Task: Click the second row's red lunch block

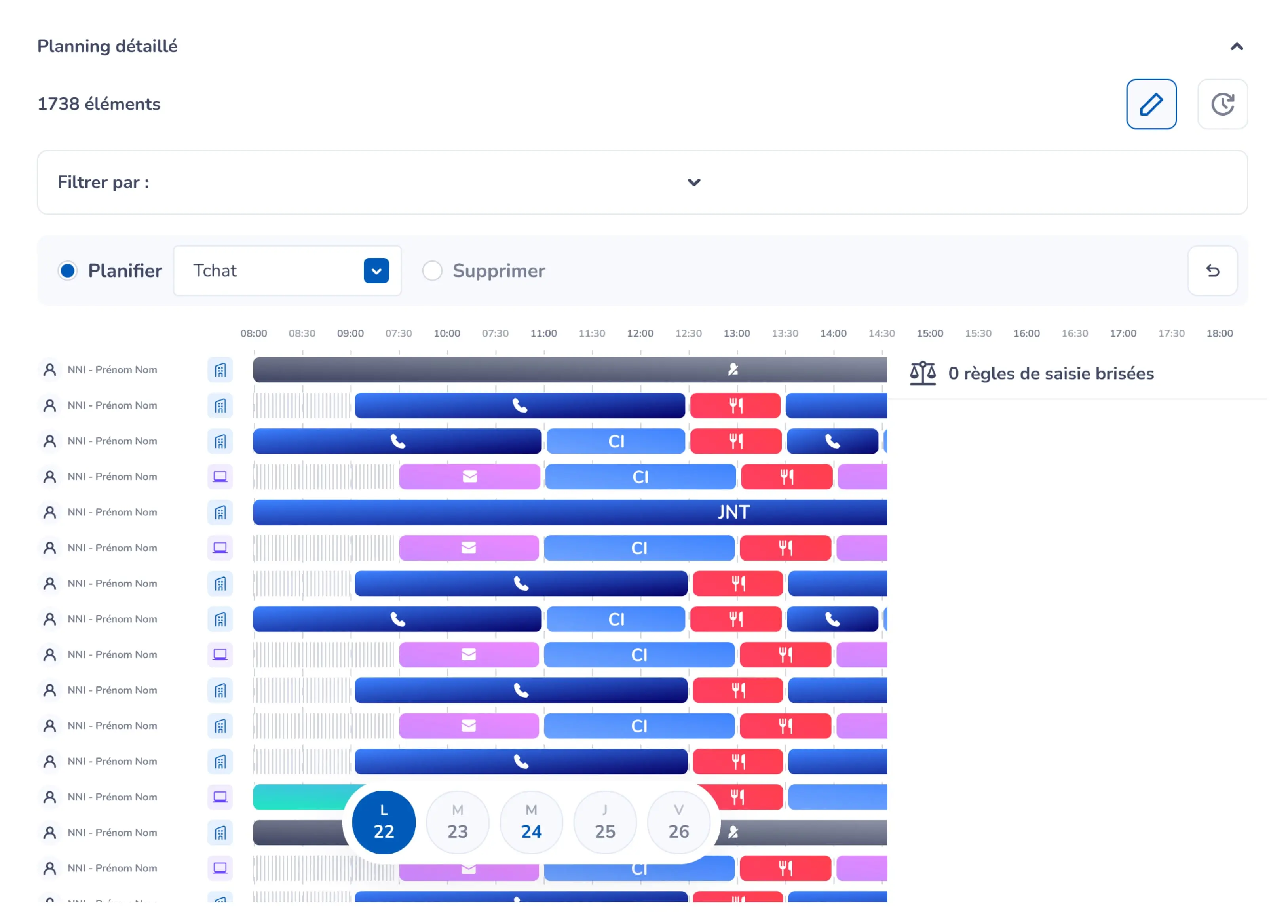Action: click(735, 405)
